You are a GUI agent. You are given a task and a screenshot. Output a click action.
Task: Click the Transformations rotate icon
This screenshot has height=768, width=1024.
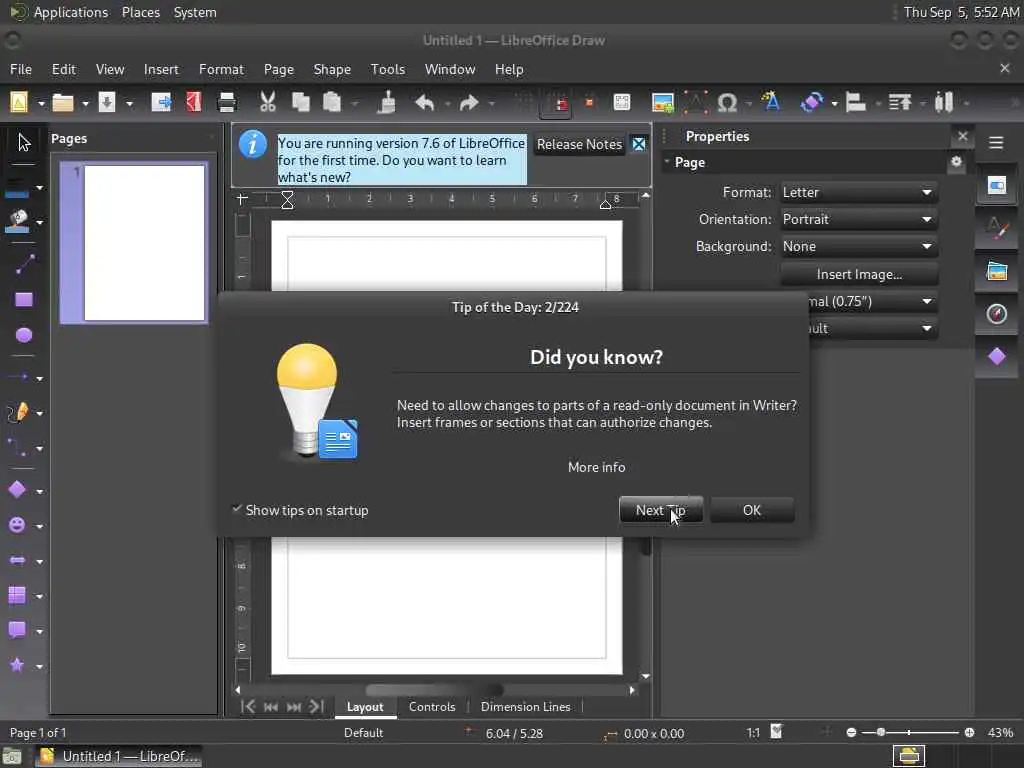tap(812, 103)
